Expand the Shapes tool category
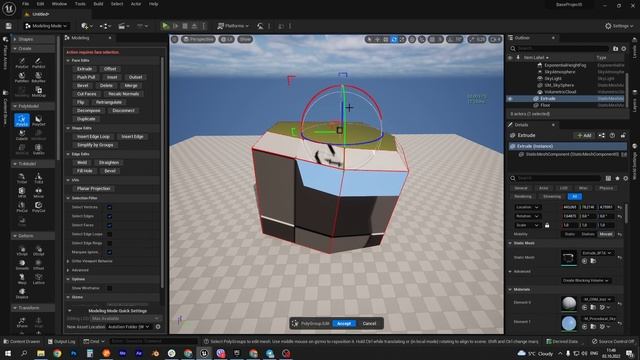 tap(15, 39)
